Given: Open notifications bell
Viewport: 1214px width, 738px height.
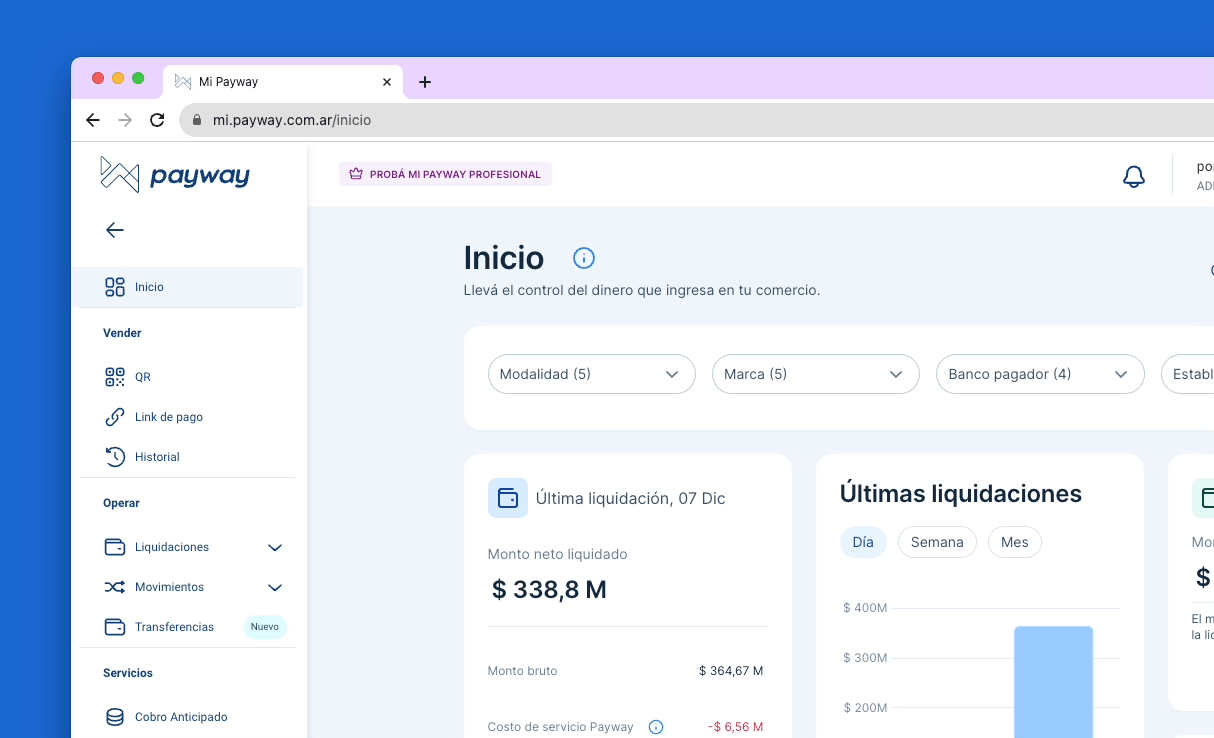Looking at the screenshot, I should tap(1133, 177).
